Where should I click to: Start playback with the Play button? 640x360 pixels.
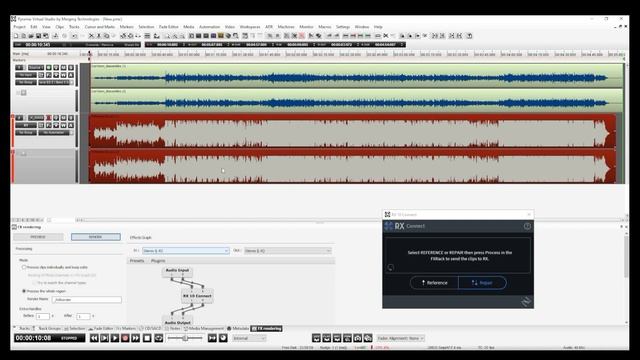(115, 338)
